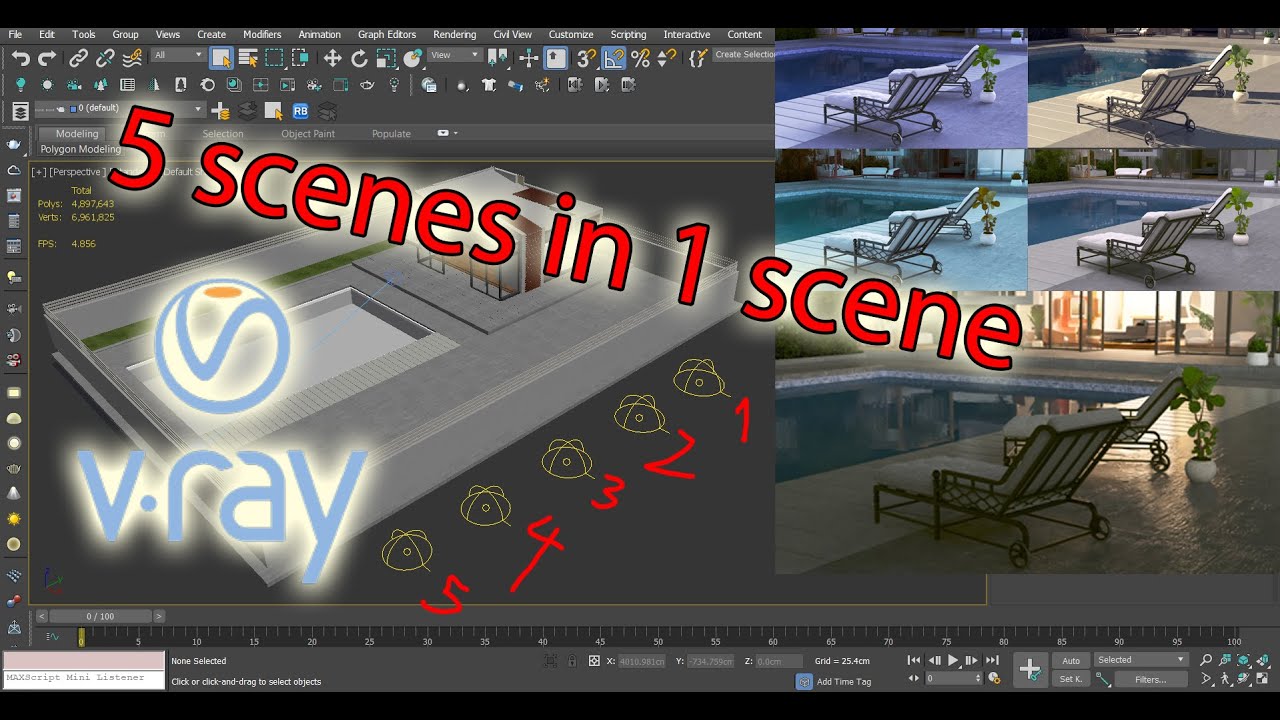The height and width of the screenshot is (720, 1280).
Task: Toggle Window/Crossing selection mode
Action: click(x=300, y=59)
